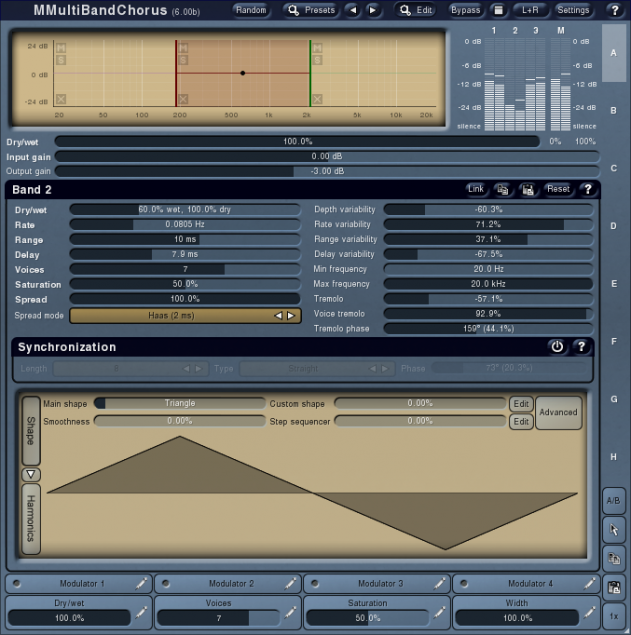Click the Modulator 2 pencil edit icon
The image size is (631, 635).
[x=290, y=584]
